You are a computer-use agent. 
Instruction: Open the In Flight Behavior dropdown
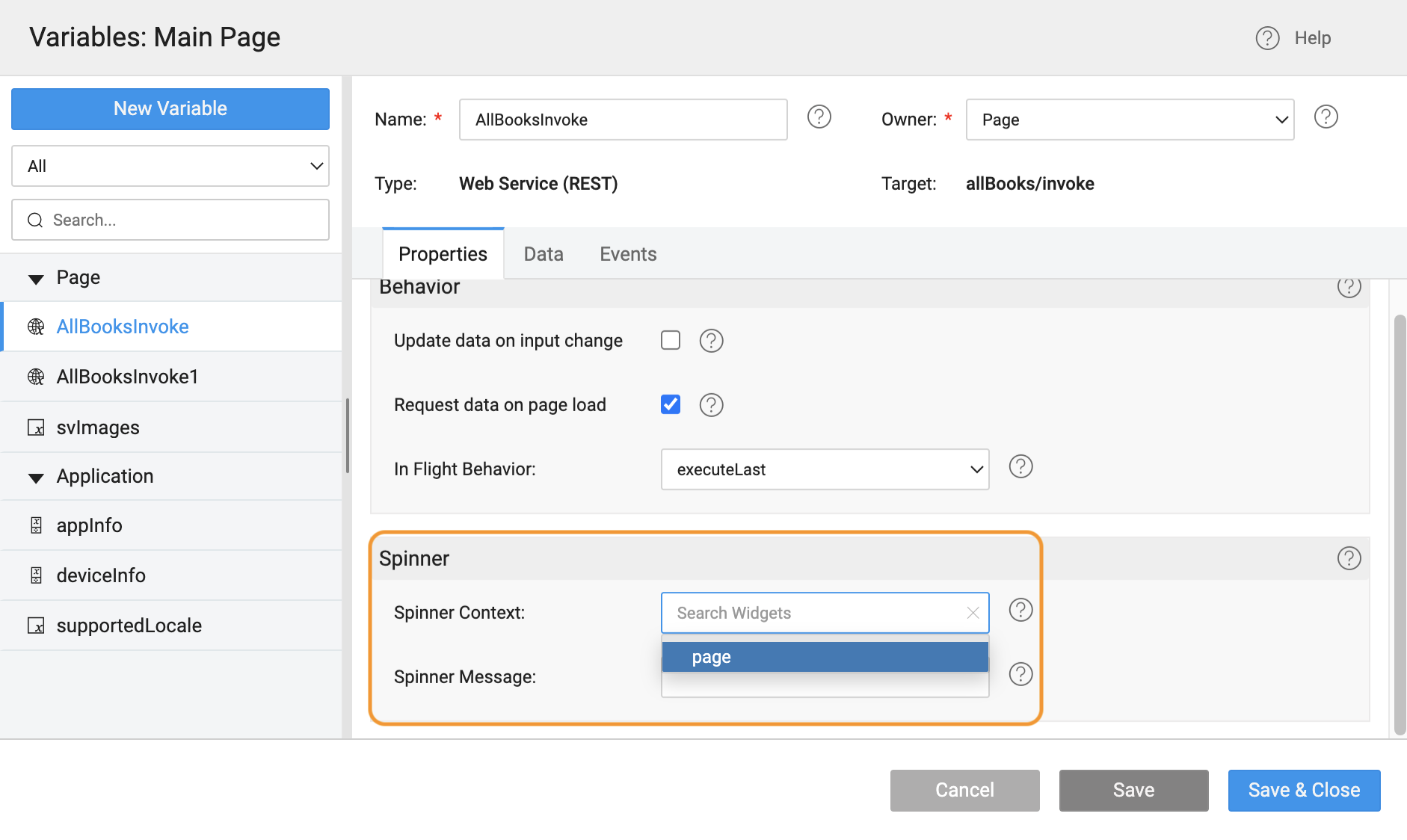976,469
